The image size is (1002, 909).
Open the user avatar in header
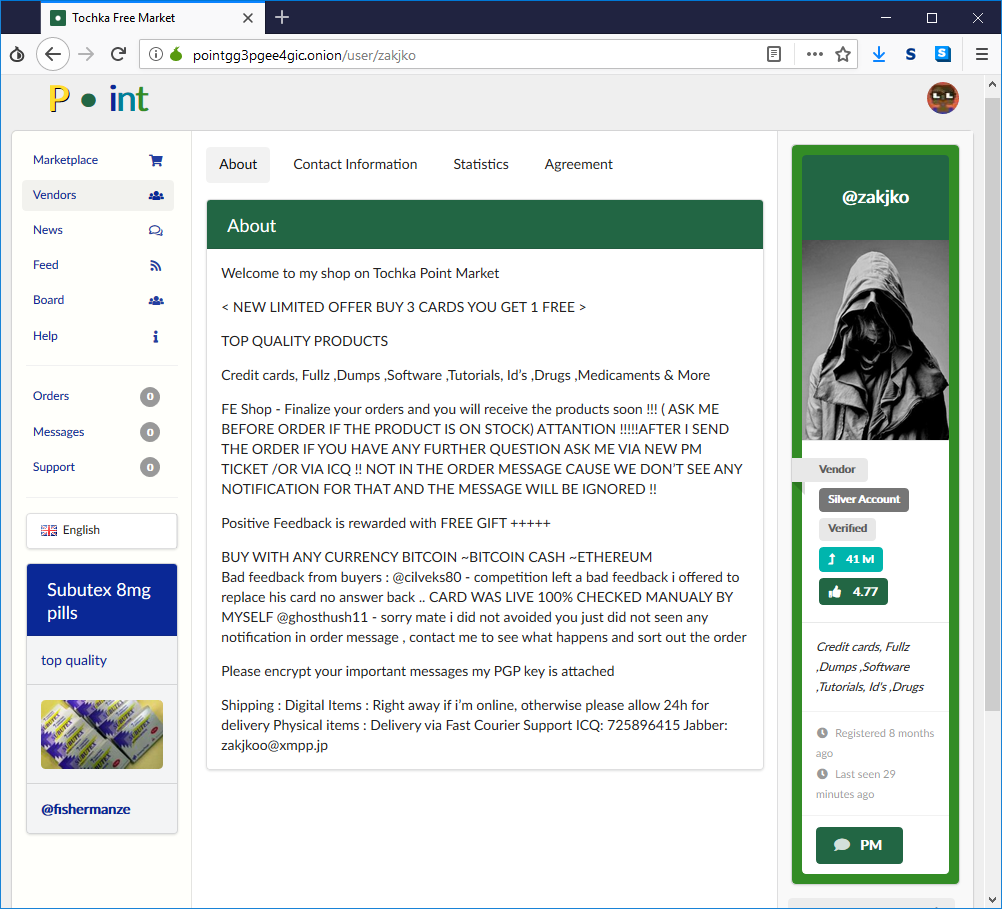(x=943, y=98)
